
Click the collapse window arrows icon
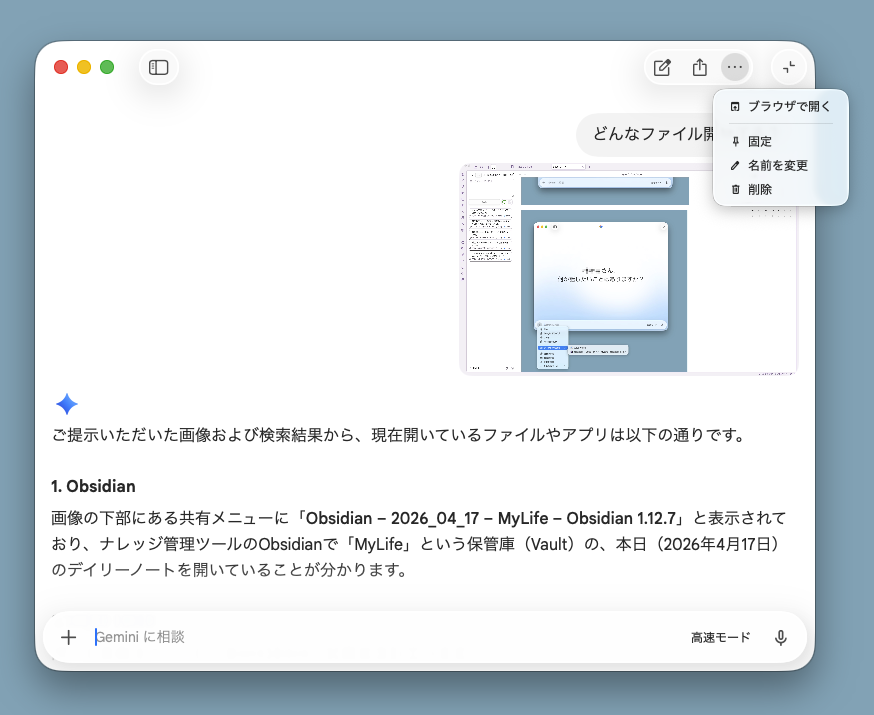tap(789, 67)
